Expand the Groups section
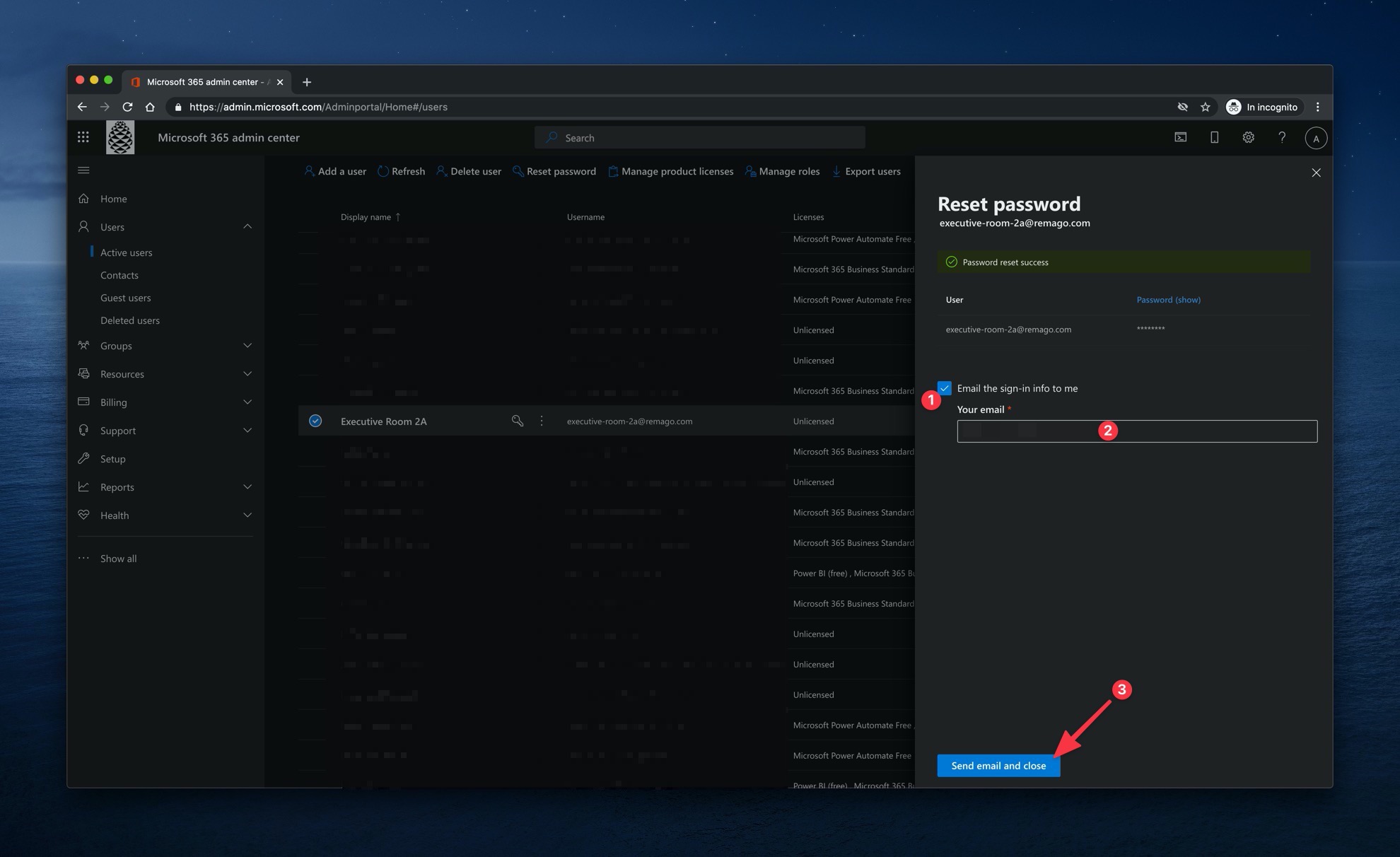1400x857 pixels. coord(247,346)
